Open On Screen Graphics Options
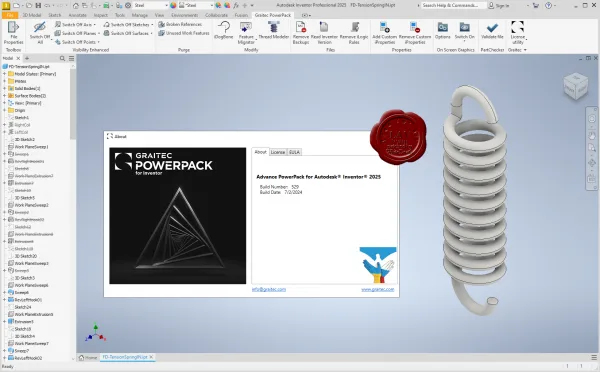 click(x=443, y=30)
